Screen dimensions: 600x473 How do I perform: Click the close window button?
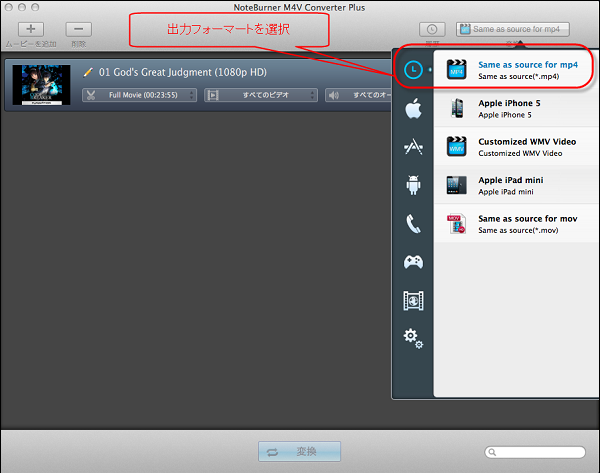tap(9, 7)
